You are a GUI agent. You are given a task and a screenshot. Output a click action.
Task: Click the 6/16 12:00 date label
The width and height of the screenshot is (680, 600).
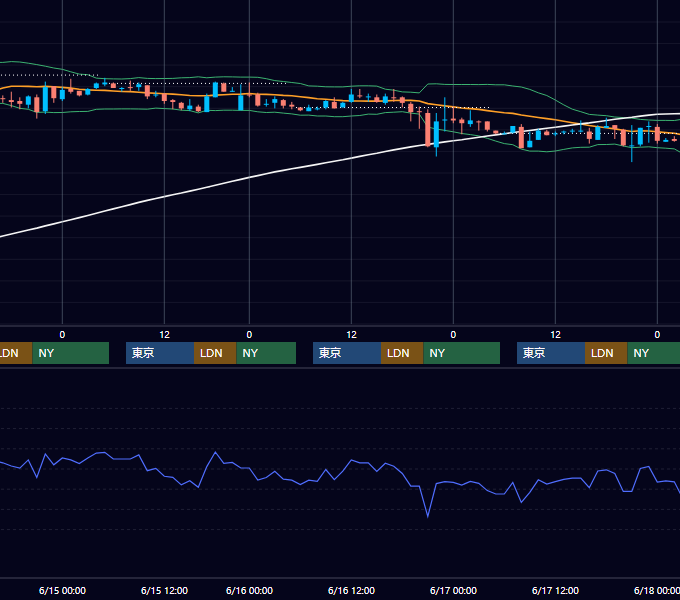pos(351,590)
